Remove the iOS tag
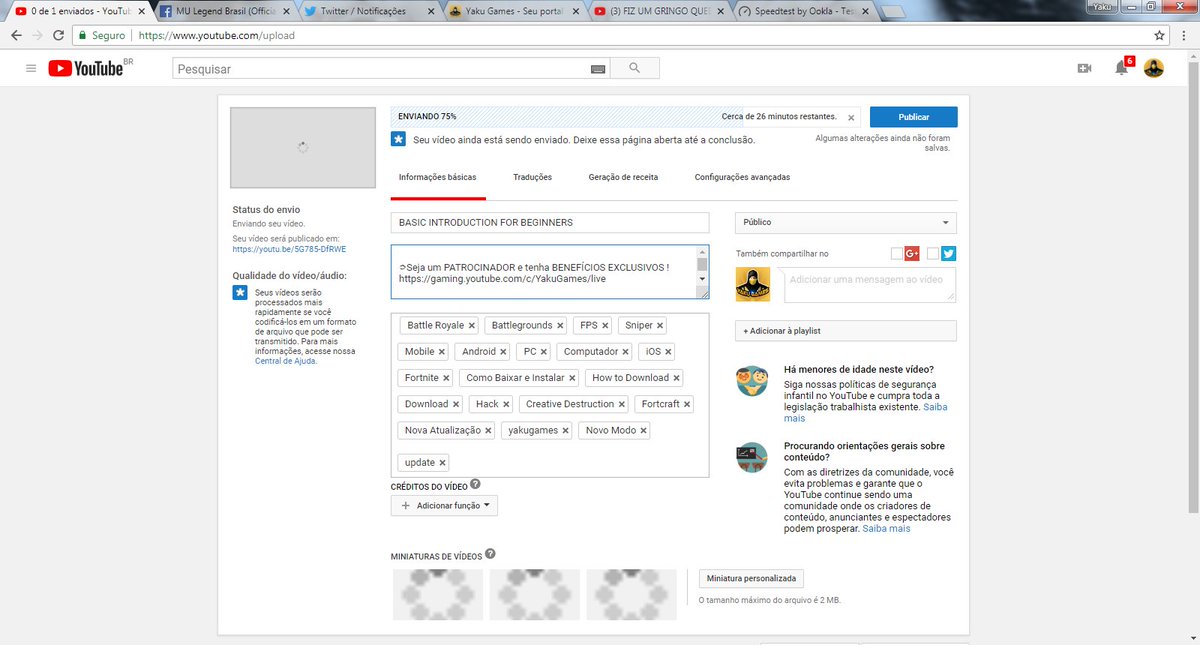 click(x=668, y=352)
